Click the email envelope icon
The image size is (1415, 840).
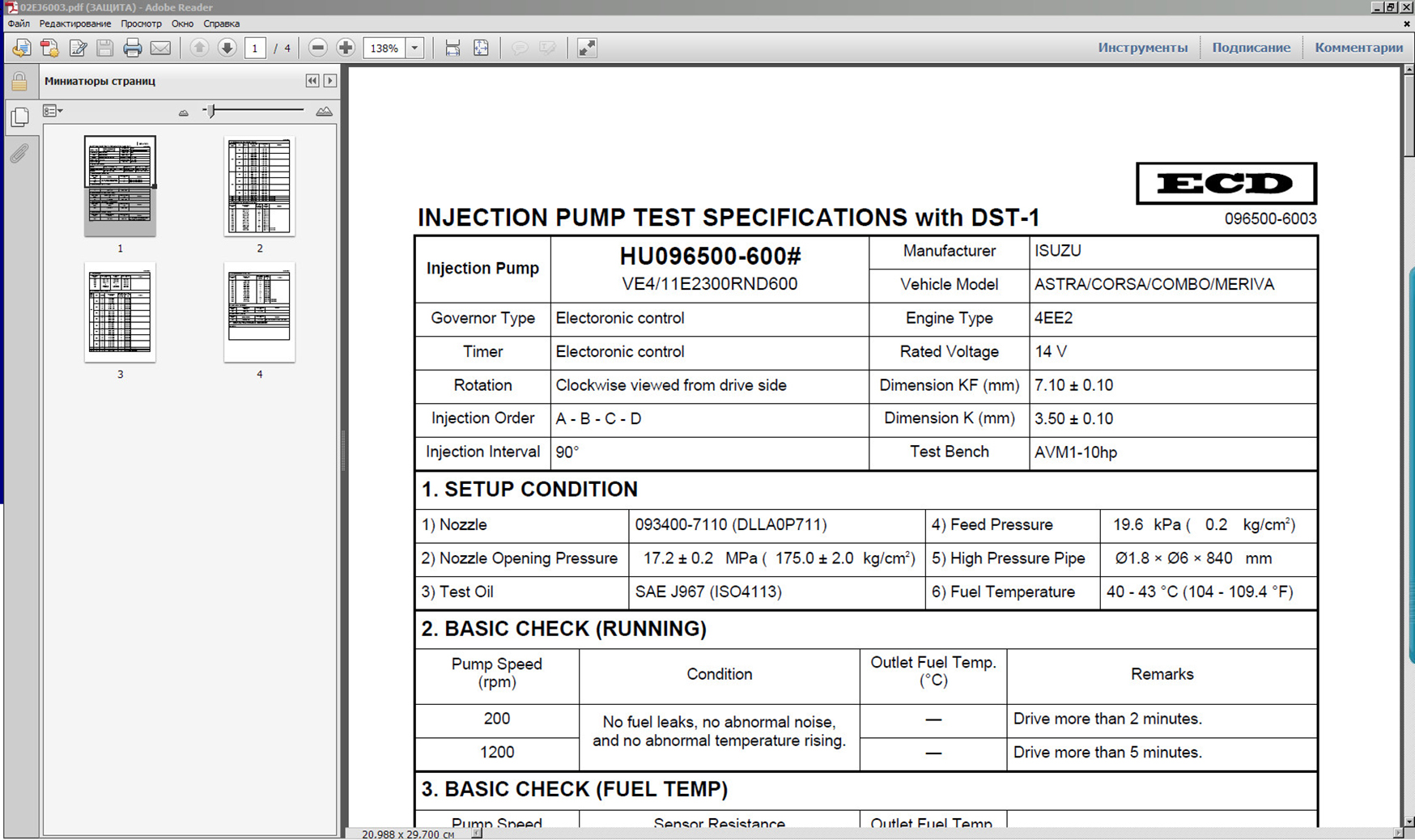[x=160, y=49]
